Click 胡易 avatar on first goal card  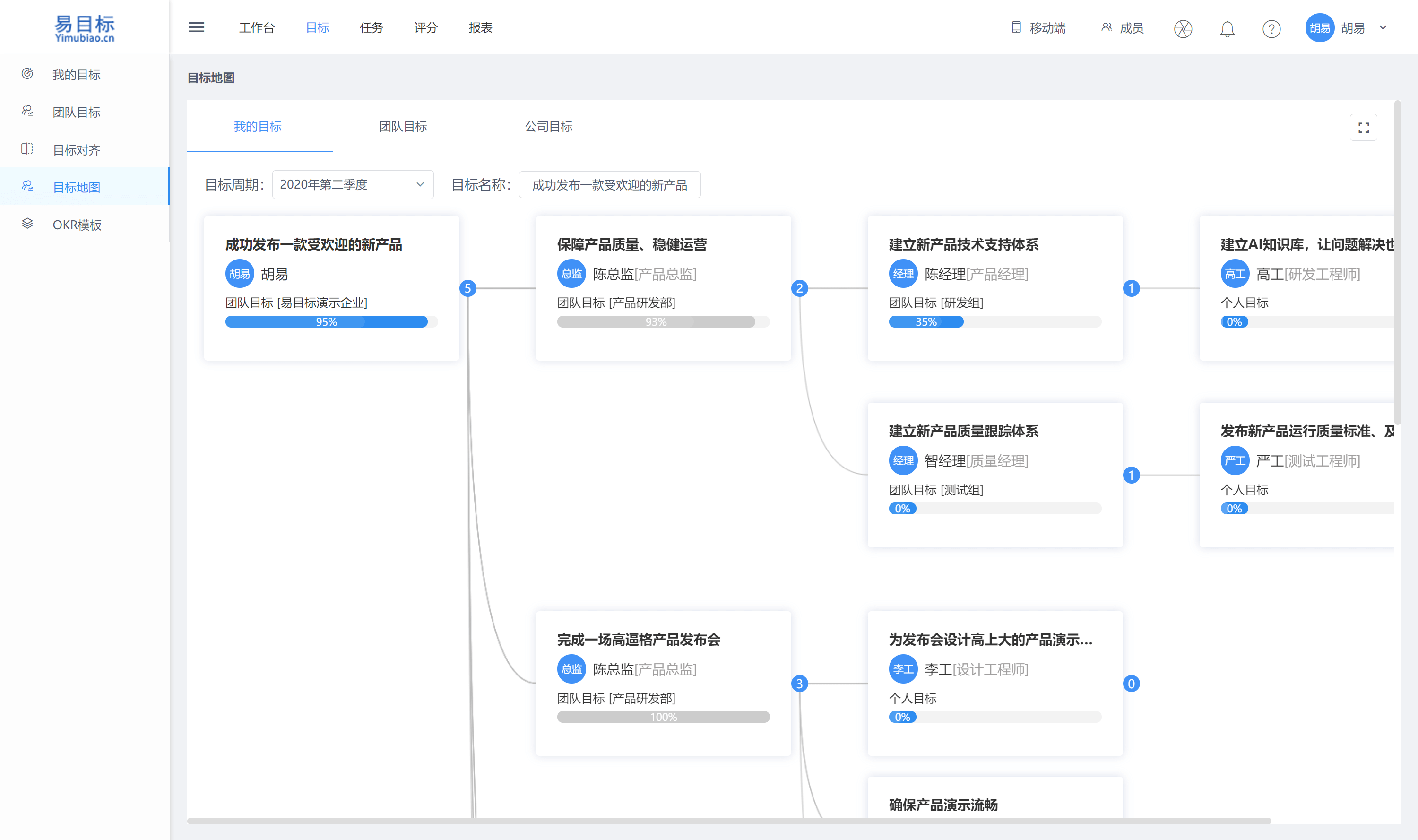point(240,274)
